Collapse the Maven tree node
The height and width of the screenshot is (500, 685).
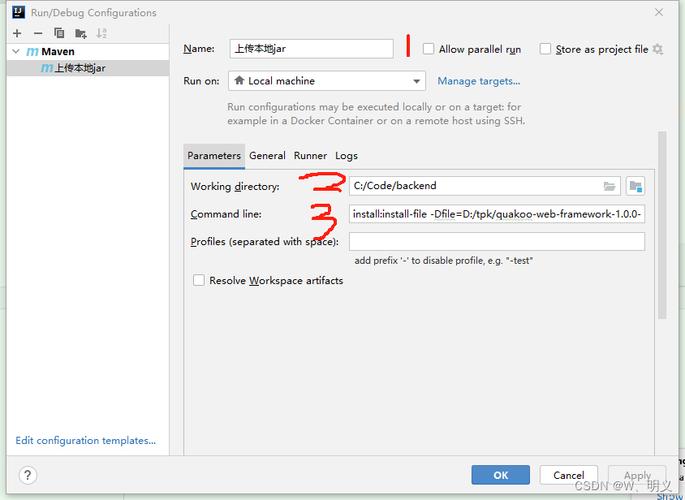pos(17,51)
